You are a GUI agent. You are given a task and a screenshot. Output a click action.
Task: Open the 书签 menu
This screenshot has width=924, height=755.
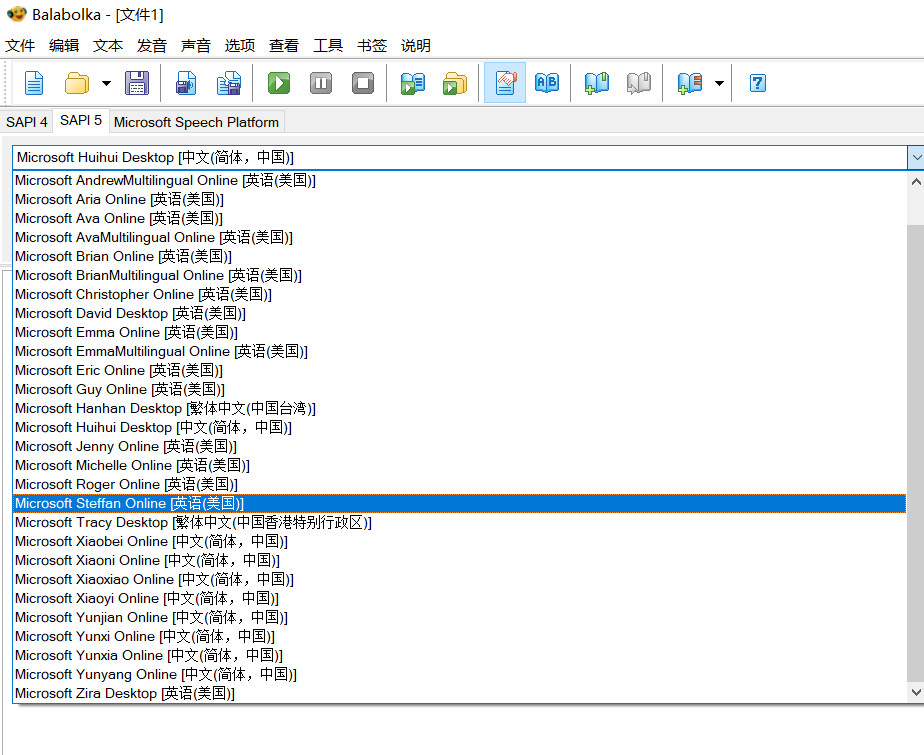coord(372,45)
